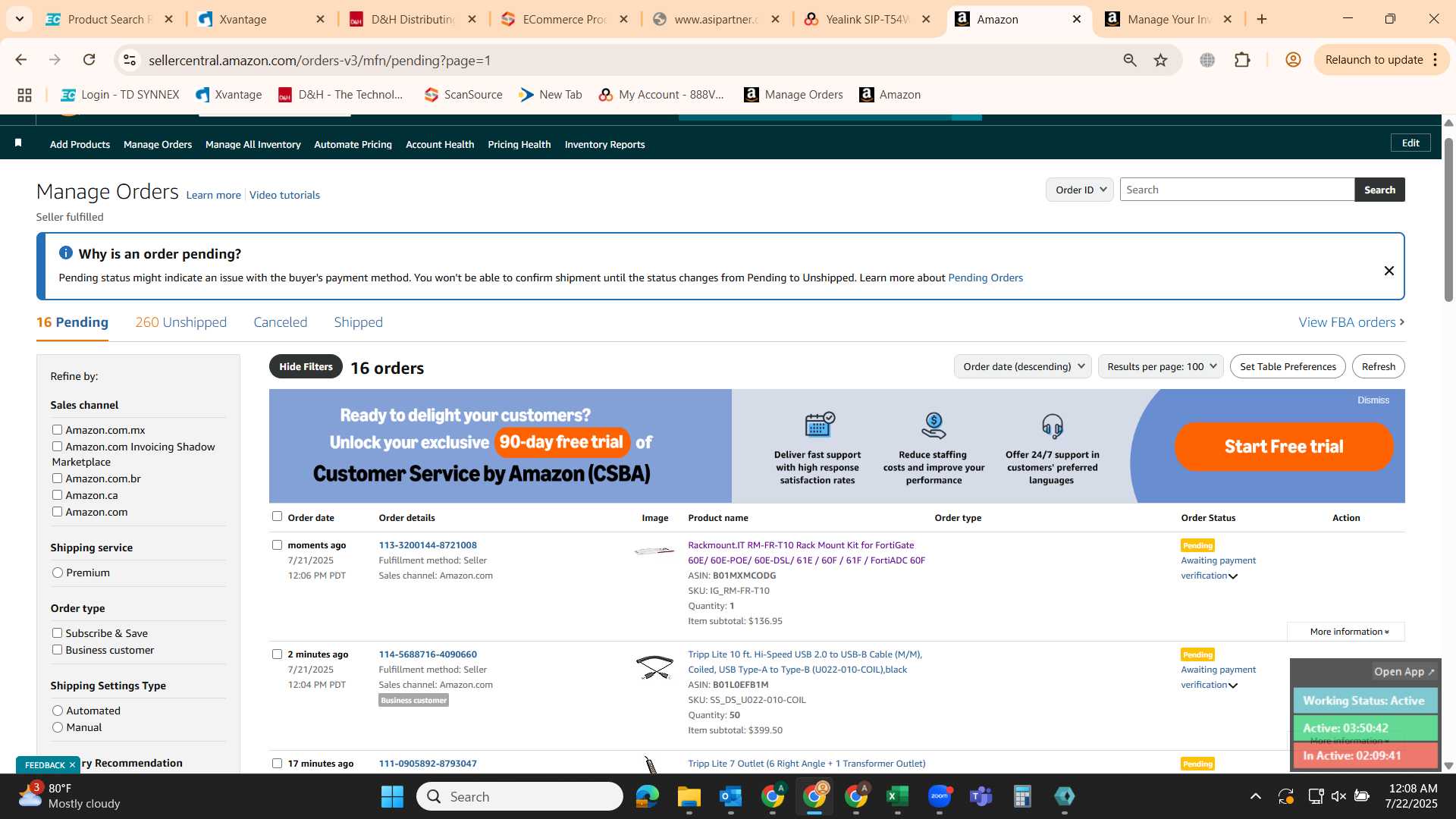This screenshot has height=819, width=1456.
Task: Open Automate Pricing in the nav bar
Action: (353, 144)
